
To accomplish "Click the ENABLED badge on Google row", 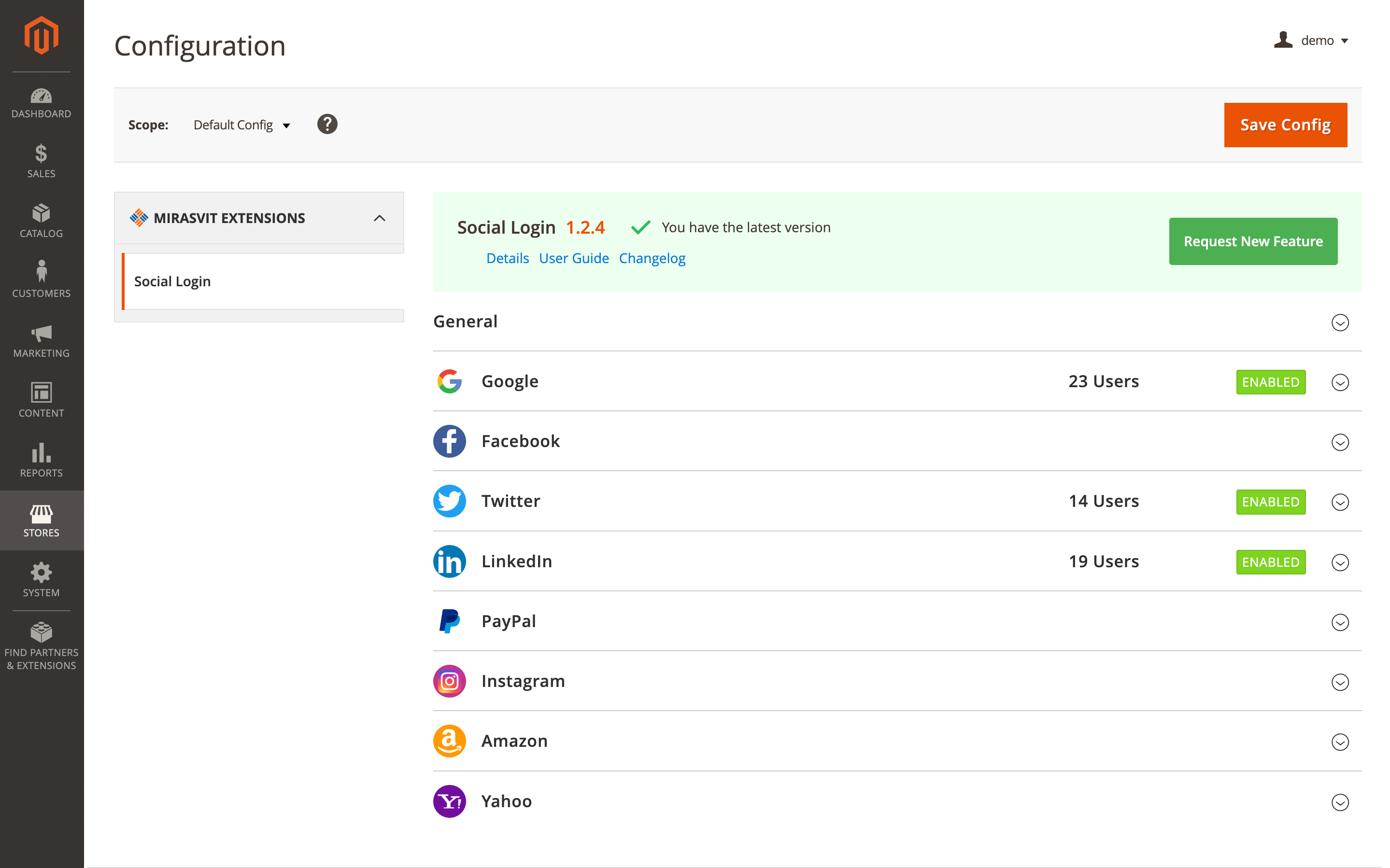I will click(x=1270, y=382).
